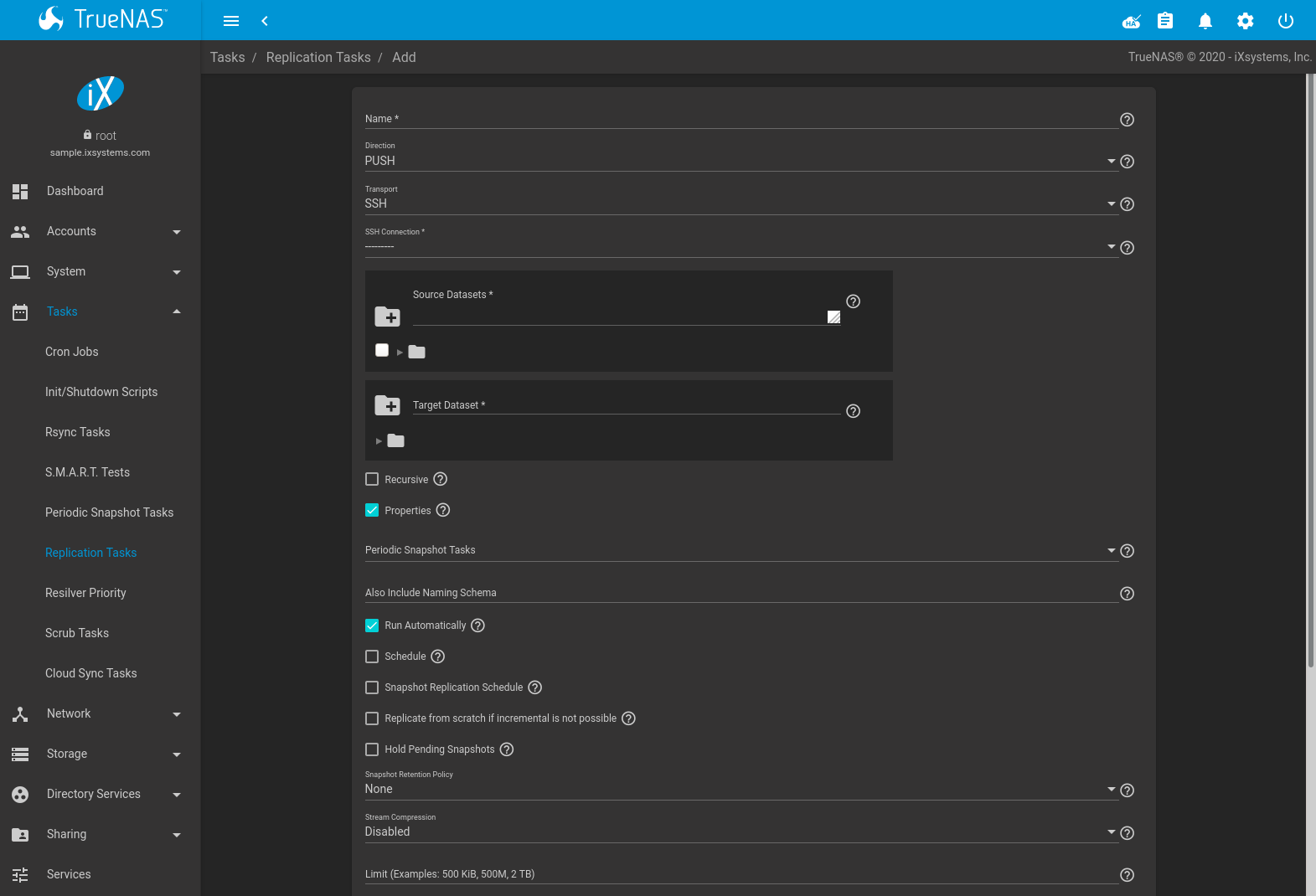The width and height of the screenshot is (1316, 896).
Task: Check Replicate from scratch if incremental fails
Action: [x=372, y=718]
